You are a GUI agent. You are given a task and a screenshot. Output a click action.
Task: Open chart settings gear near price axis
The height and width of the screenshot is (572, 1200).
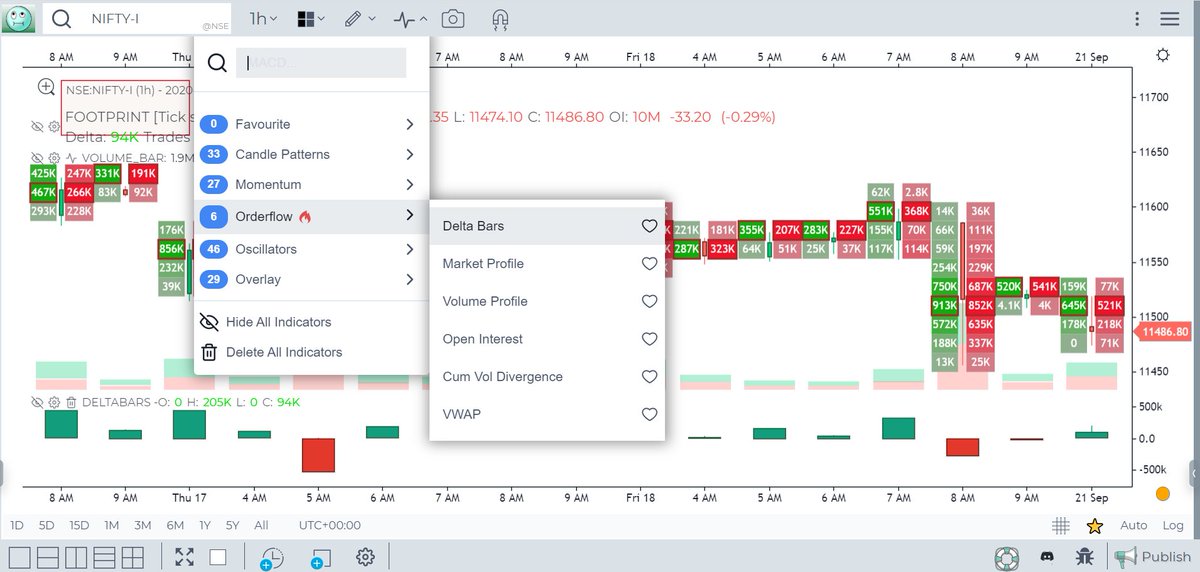click(1162, 55)
